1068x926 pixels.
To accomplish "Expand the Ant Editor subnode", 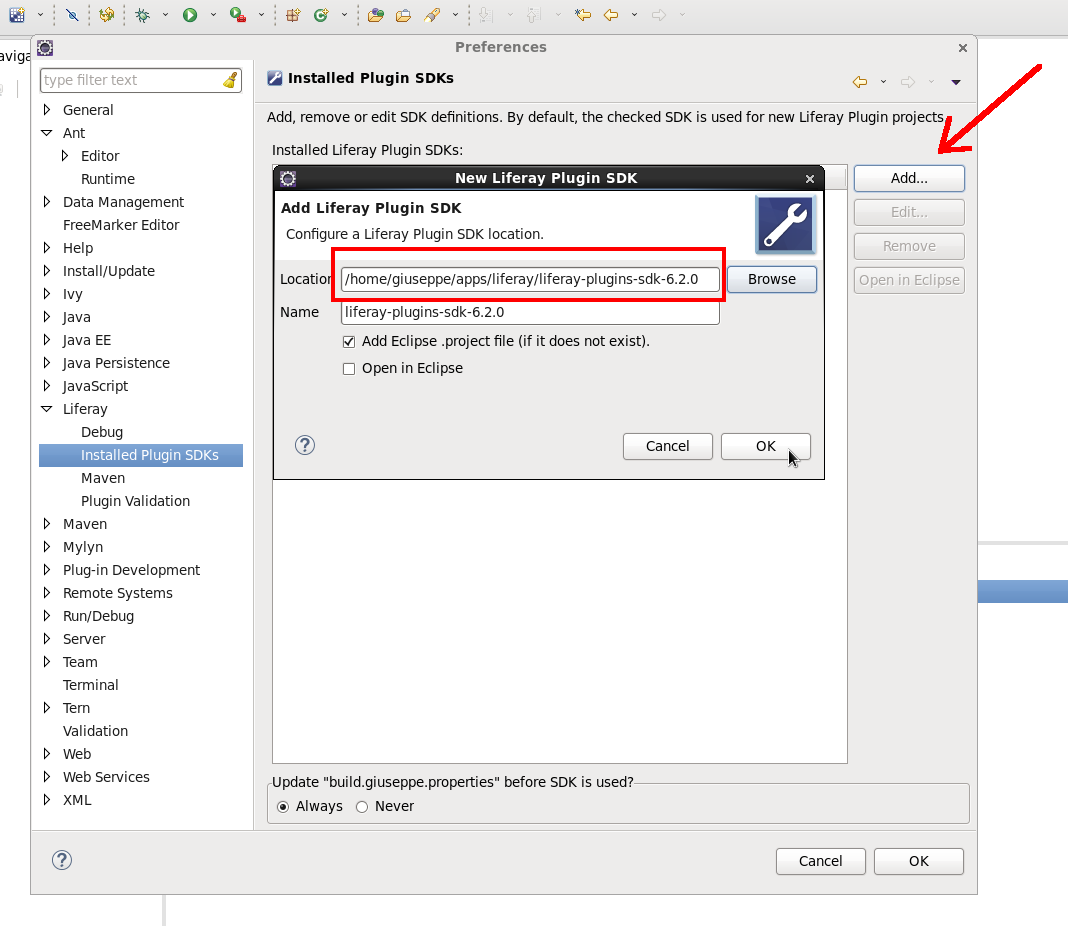I will point(65,156).
